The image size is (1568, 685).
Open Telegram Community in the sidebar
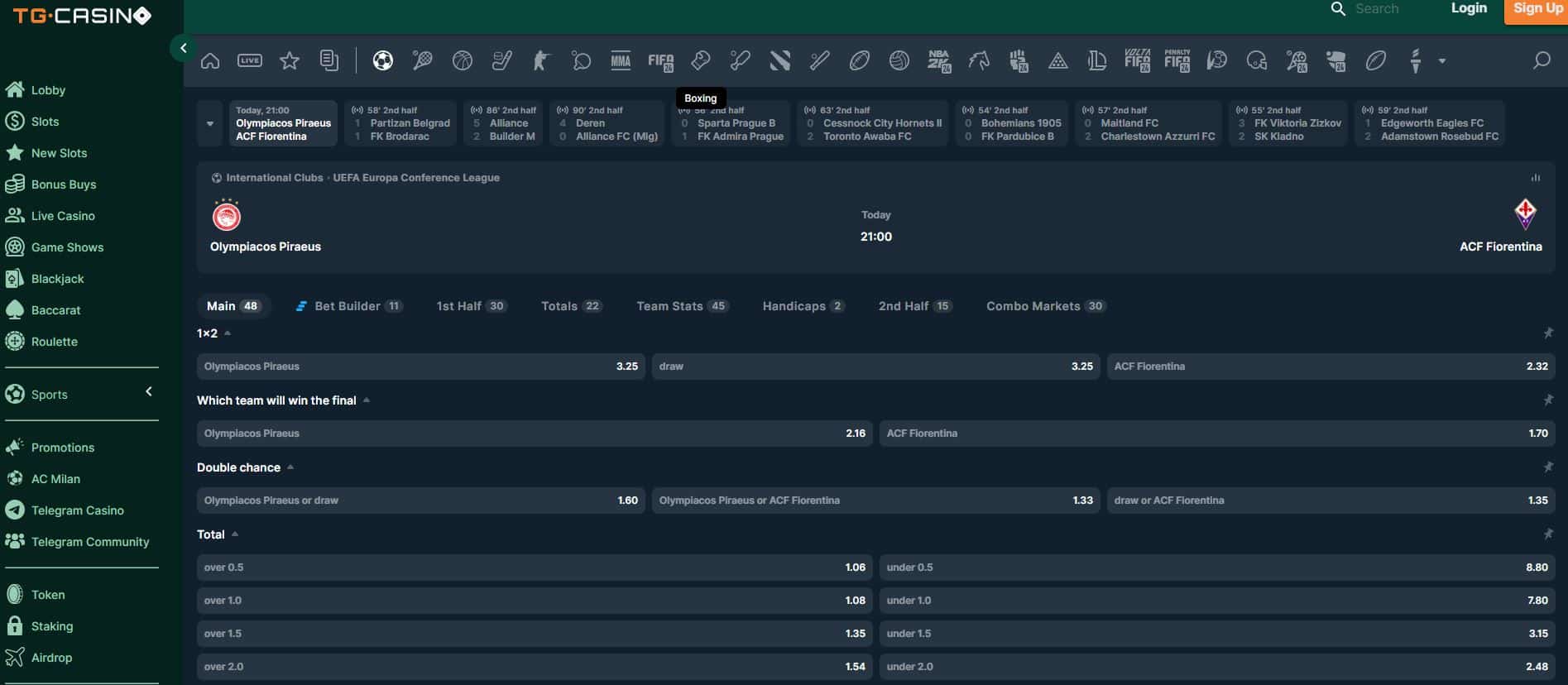pos(90,542)
